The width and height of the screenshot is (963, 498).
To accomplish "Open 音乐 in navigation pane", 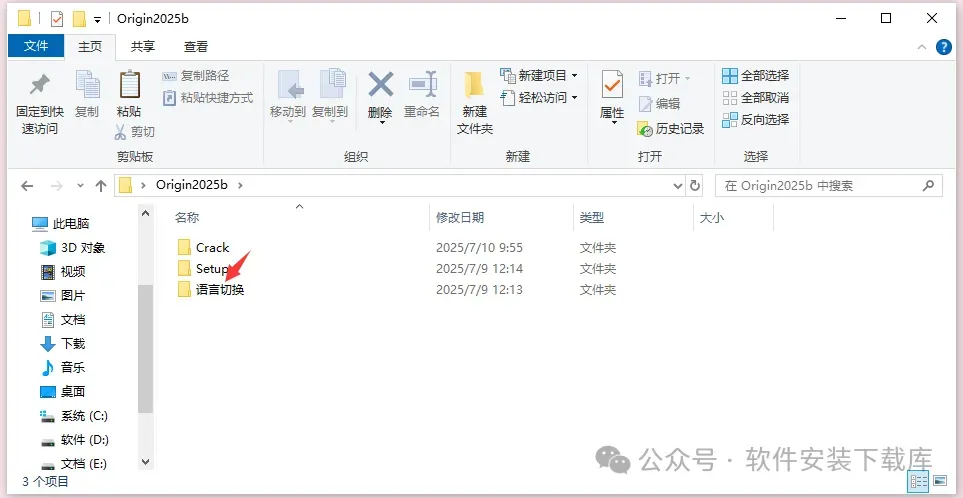I will tap(63, 367).
